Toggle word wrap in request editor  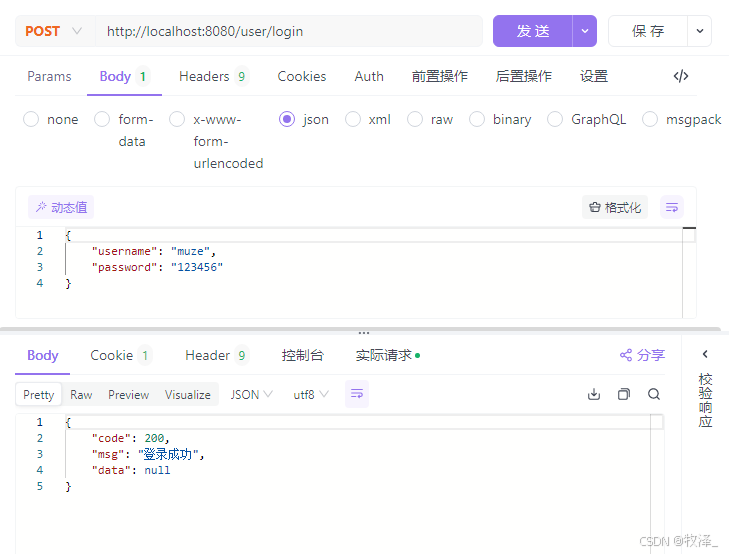(x=672, y=207)
